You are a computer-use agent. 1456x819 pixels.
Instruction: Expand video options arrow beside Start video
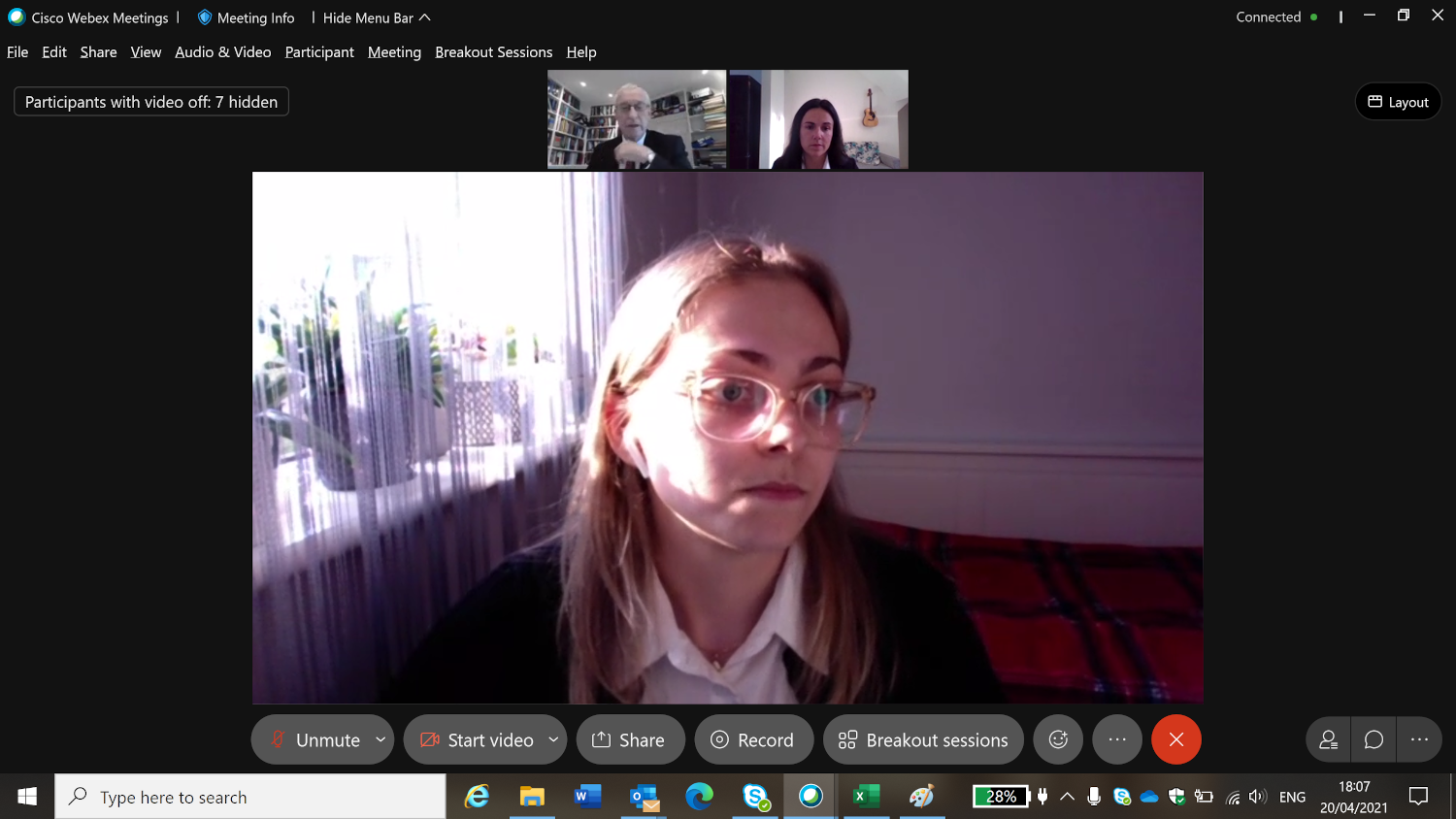click(x=553, y=739)
